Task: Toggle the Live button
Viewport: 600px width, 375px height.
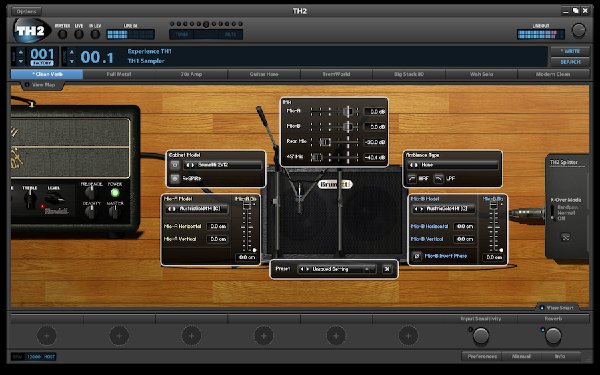Action: pyautogui.click(x=79, y=34)
